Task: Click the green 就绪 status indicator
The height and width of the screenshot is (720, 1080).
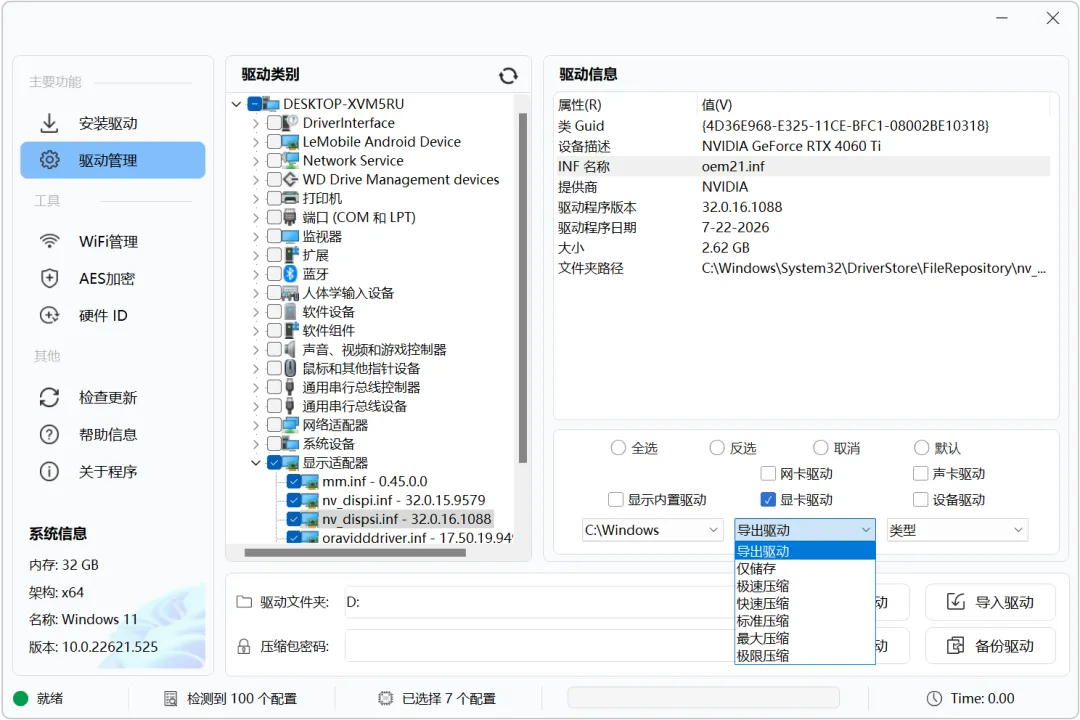Action: coord(21,699)
